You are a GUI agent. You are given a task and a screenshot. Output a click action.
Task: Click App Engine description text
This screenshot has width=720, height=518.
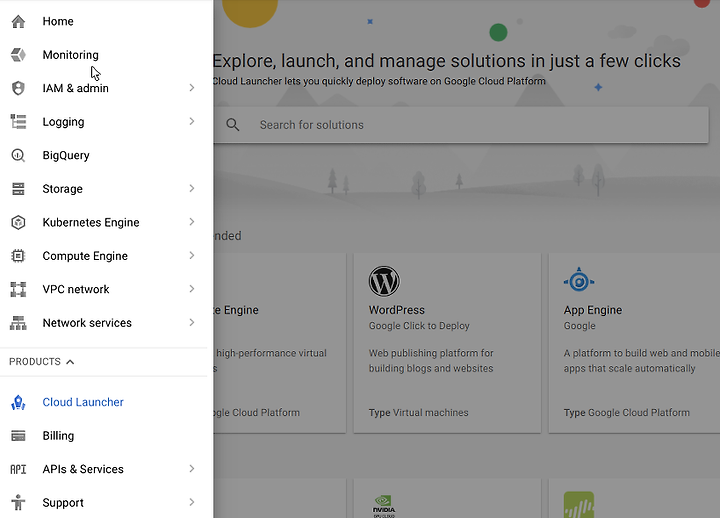(641, 360)
